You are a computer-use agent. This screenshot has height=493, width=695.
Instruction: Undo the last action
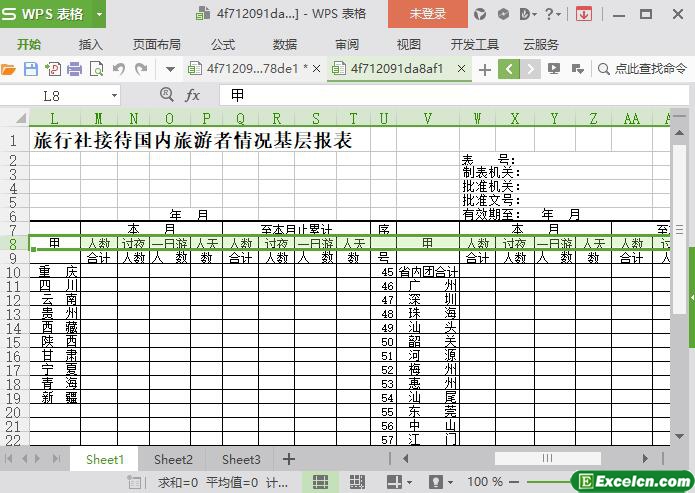[x=118, y=69]
